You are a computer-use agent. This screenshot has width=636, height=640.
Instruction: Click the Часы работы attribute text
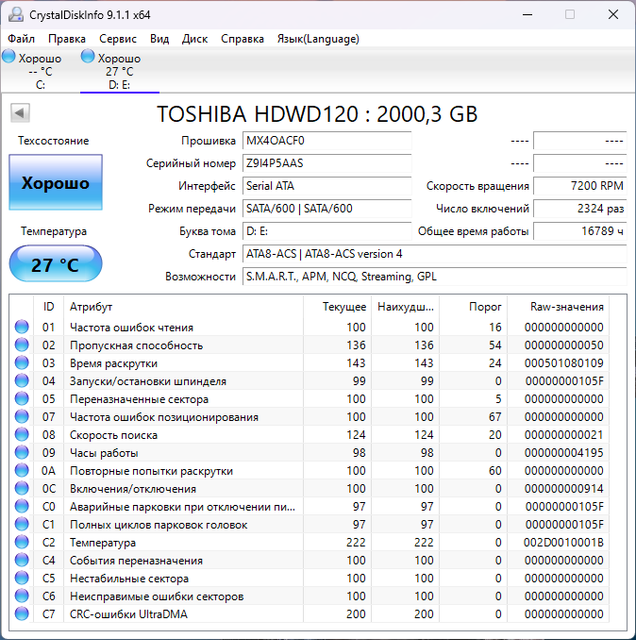pos(104,453)
